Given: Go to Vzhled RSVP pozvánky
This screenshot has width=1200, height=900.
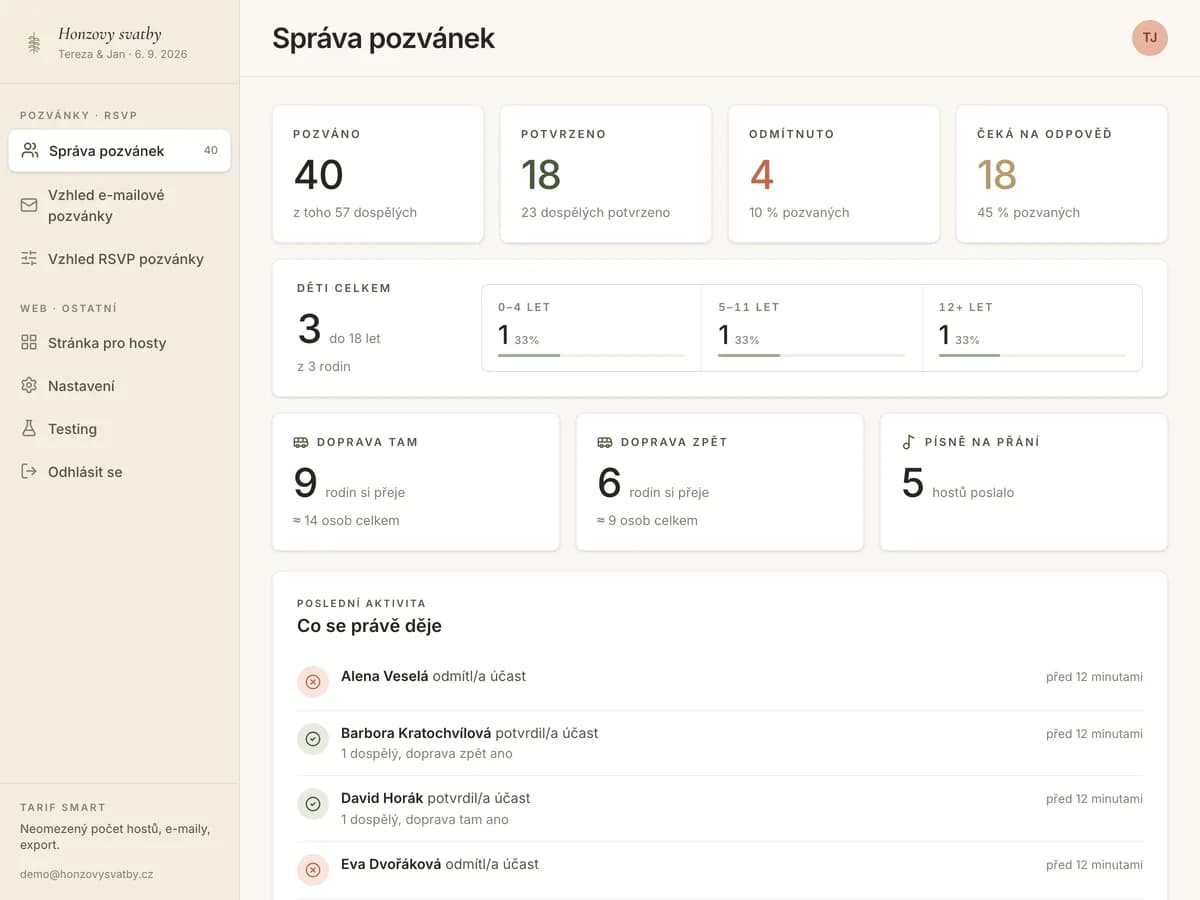Looking at the screenshot, I should (x=119, y=259).
